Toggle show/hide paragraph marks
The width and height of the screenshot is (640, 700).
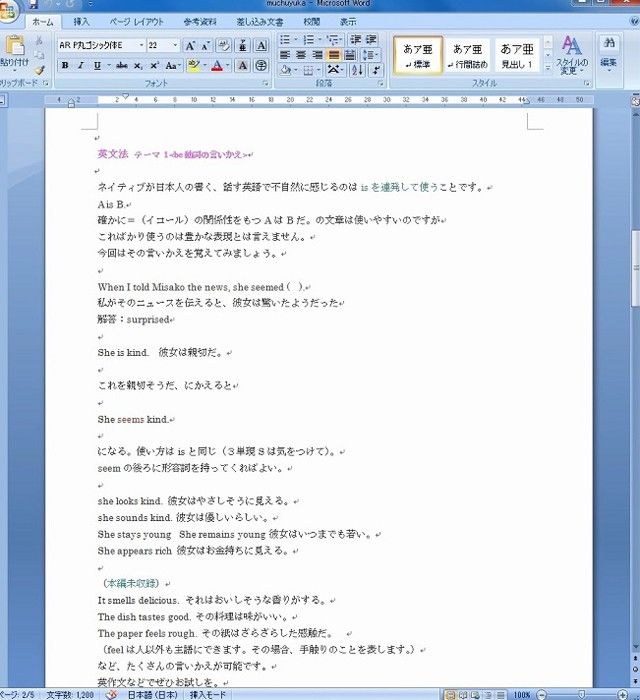(x=376, y=70)
